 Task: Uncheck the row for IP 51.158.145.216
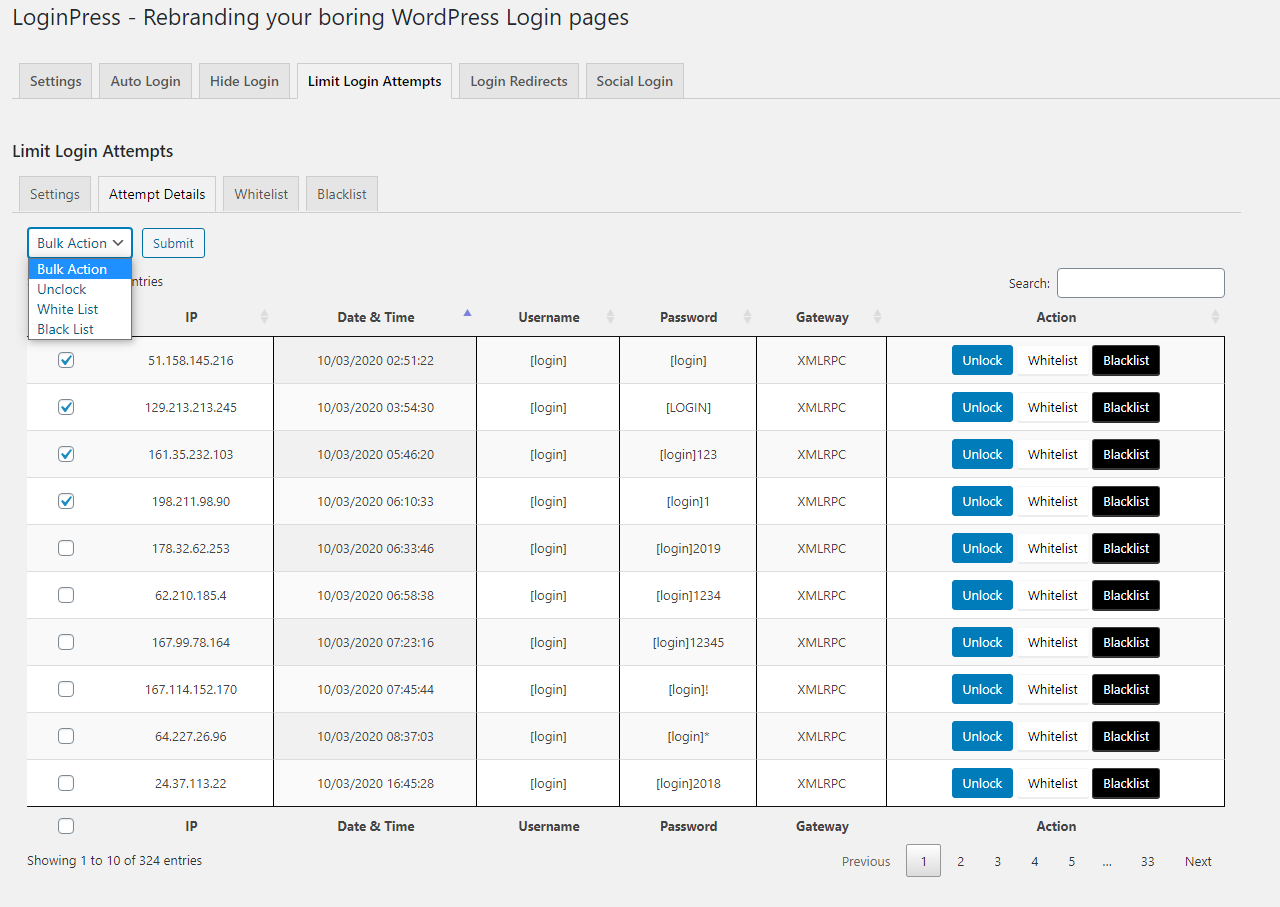coord(66,360)
